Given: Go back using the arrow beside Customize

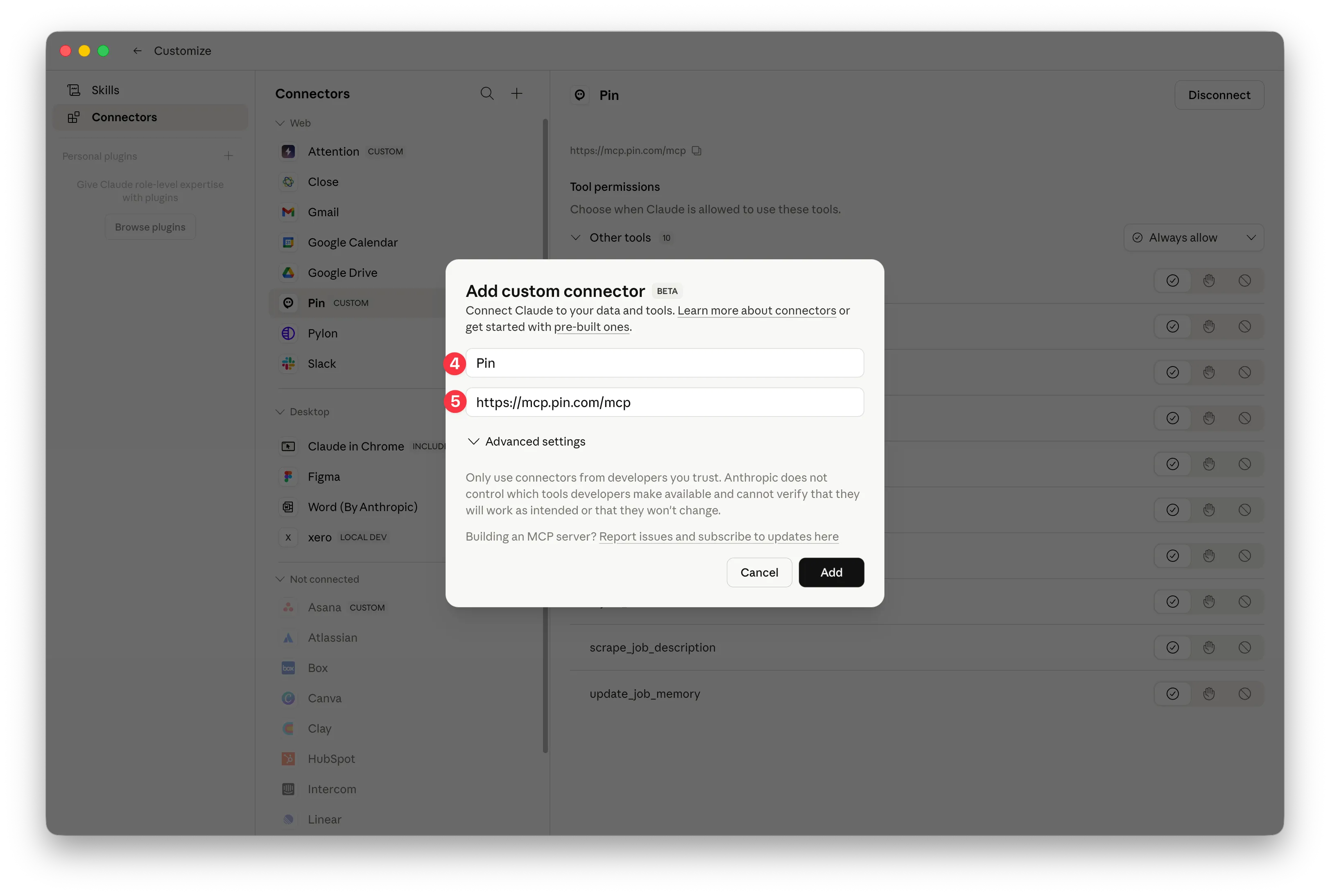Looking at the screenshot, I should click(137, 51).
